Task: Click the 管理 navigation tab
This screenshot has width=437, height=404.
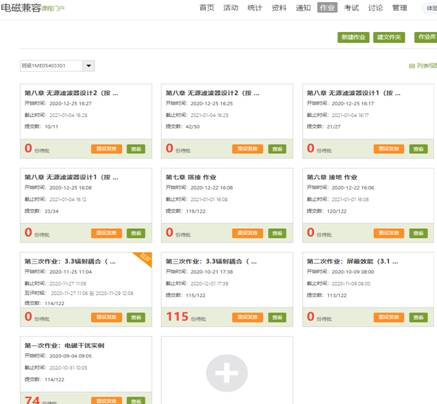Action: (x=400, y=8)
